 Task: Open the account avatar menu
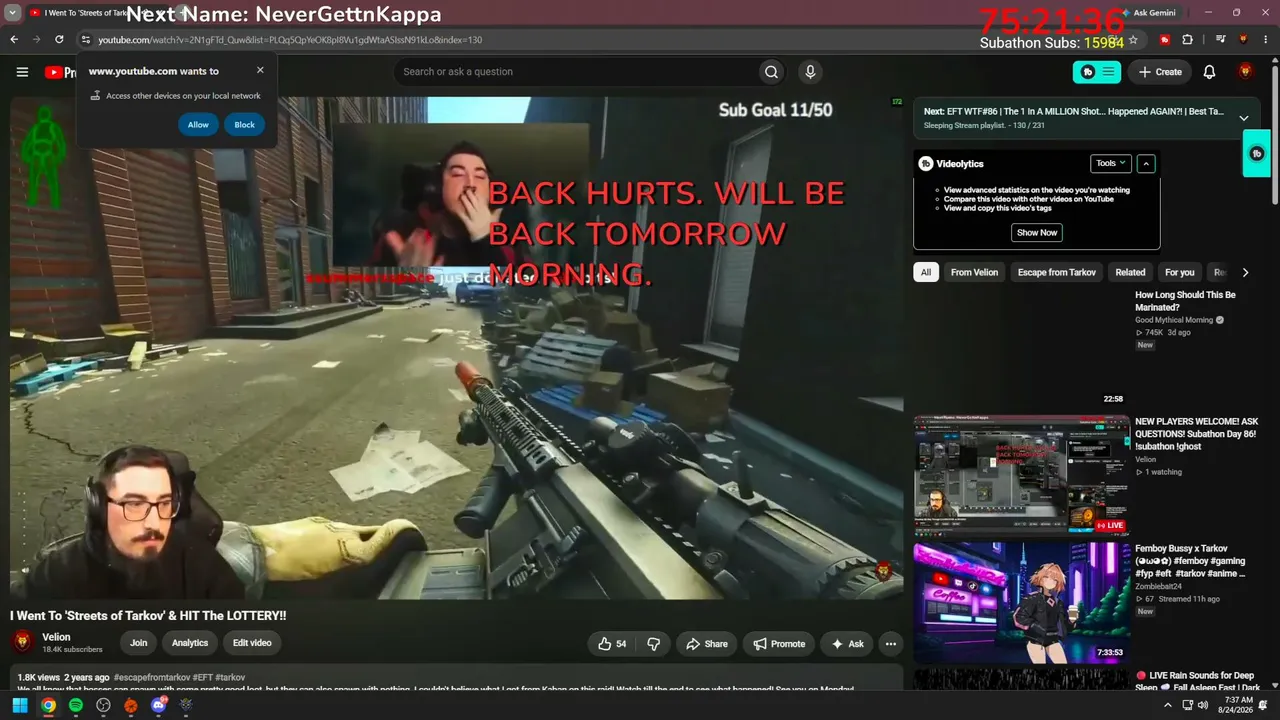[1245, 72]
